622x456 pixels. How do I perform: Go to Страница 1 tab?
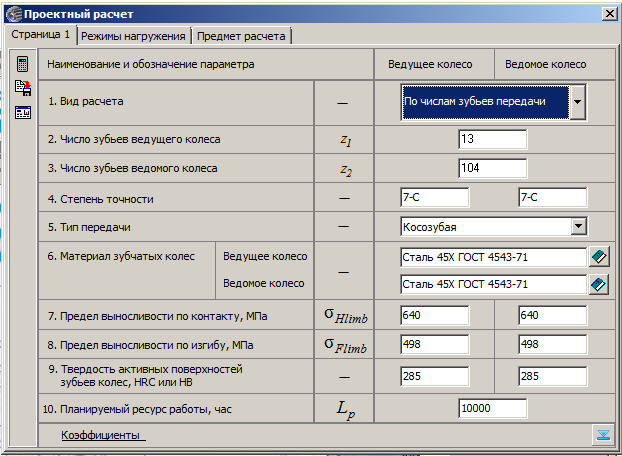click(40, 35)
